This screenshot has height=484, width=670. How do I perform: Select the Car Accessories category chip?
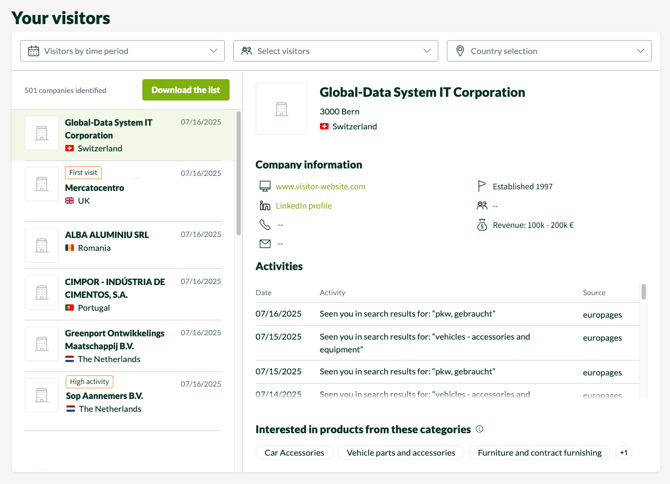tap(294, 452)
